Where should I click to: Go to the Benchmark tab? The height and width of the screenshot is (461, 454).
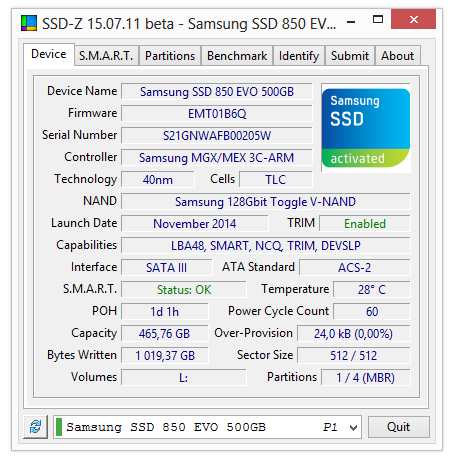(x=237, y=56)
